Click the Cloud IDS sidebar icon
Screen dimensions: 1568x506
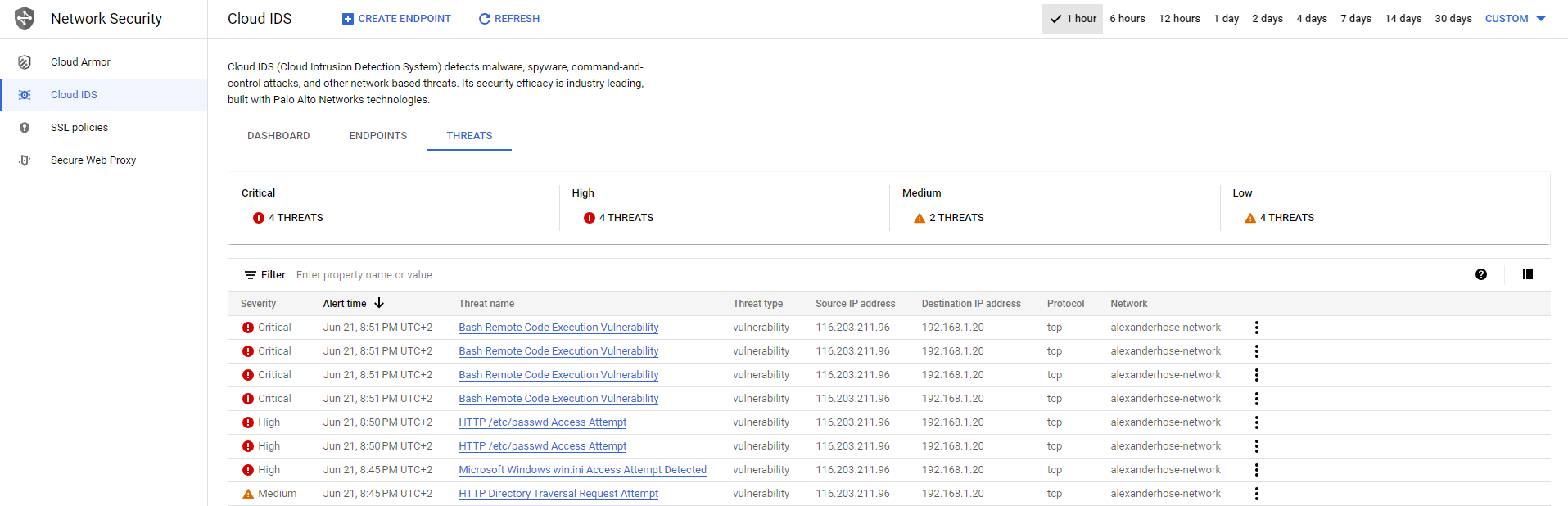pyautogui.click(x=25, y=95)
